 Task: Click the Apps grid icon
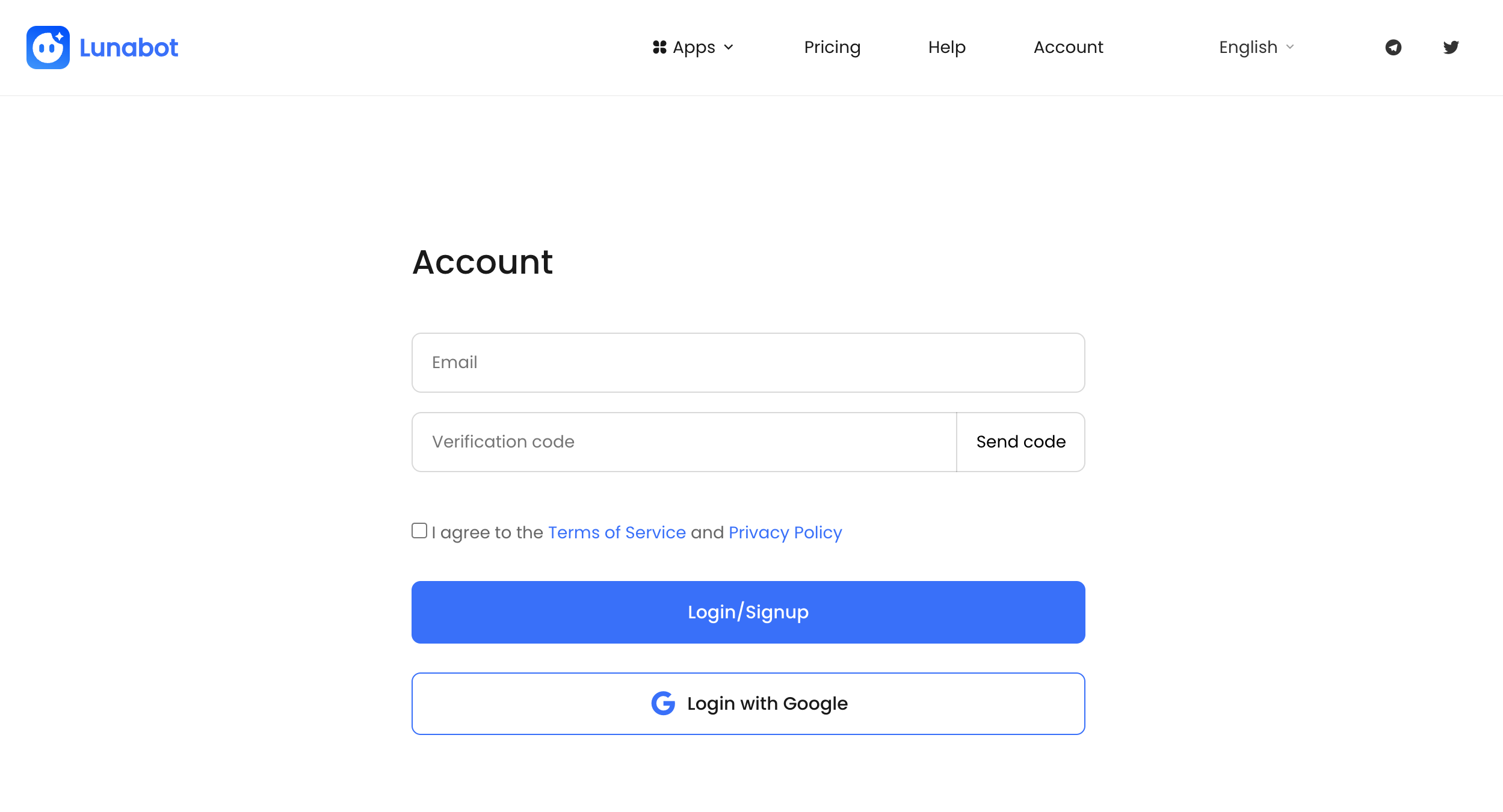659,47
